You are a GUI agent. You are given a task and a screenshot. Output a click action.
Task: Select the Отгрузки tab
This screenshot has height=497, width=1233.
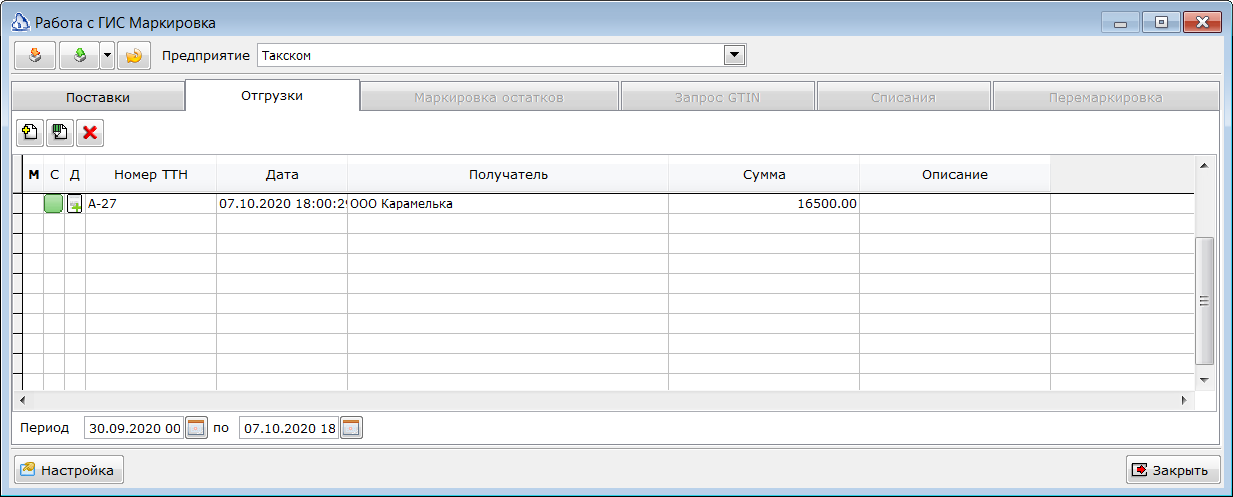(x=272, y=95)
